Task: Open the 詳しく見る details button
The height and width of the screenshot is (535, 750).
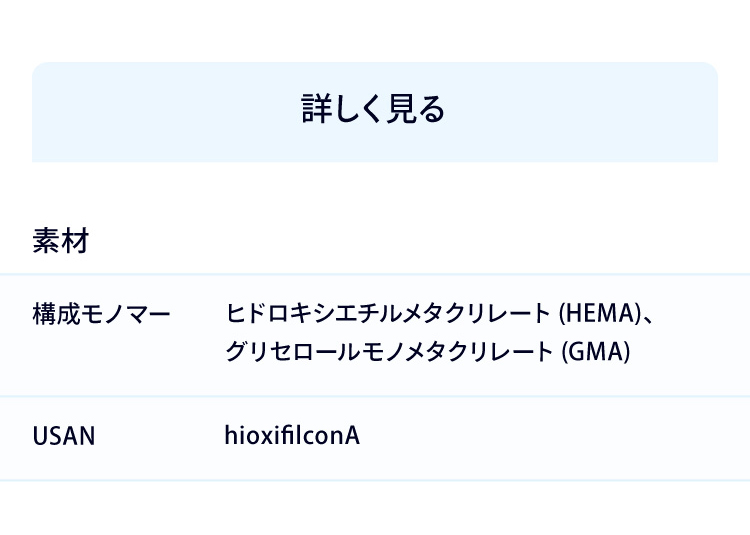Action: click(x=375, y=112)
